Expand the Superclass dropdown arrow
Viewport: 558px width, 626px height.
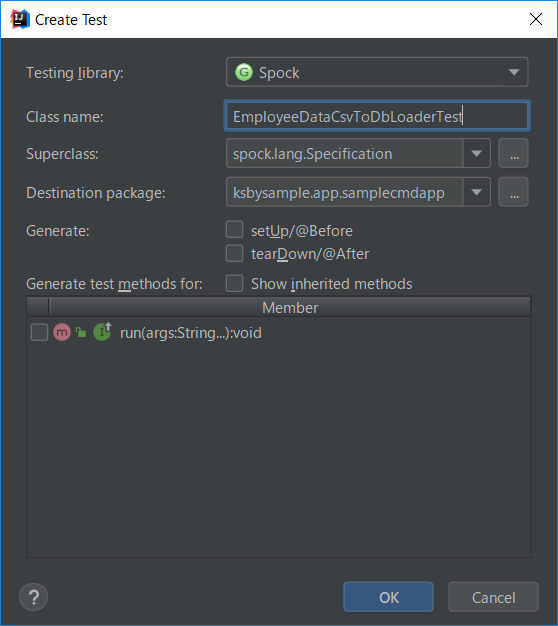[x=477, y=153]
